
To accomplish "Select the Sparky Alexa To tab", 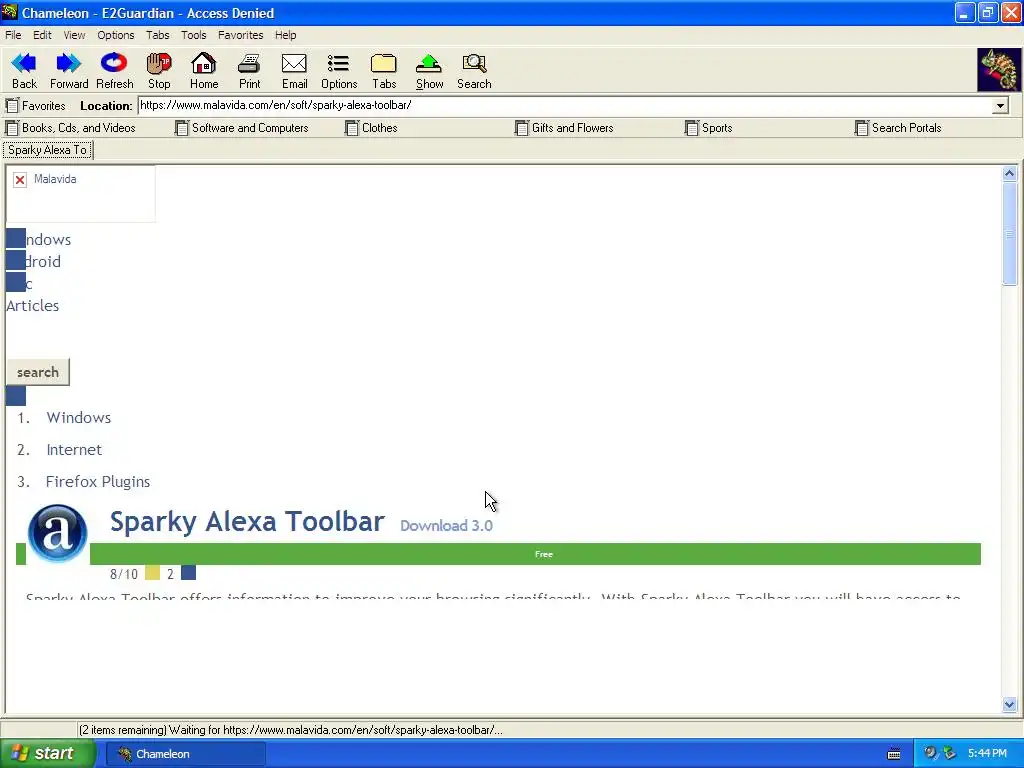I will coord(47,150).
